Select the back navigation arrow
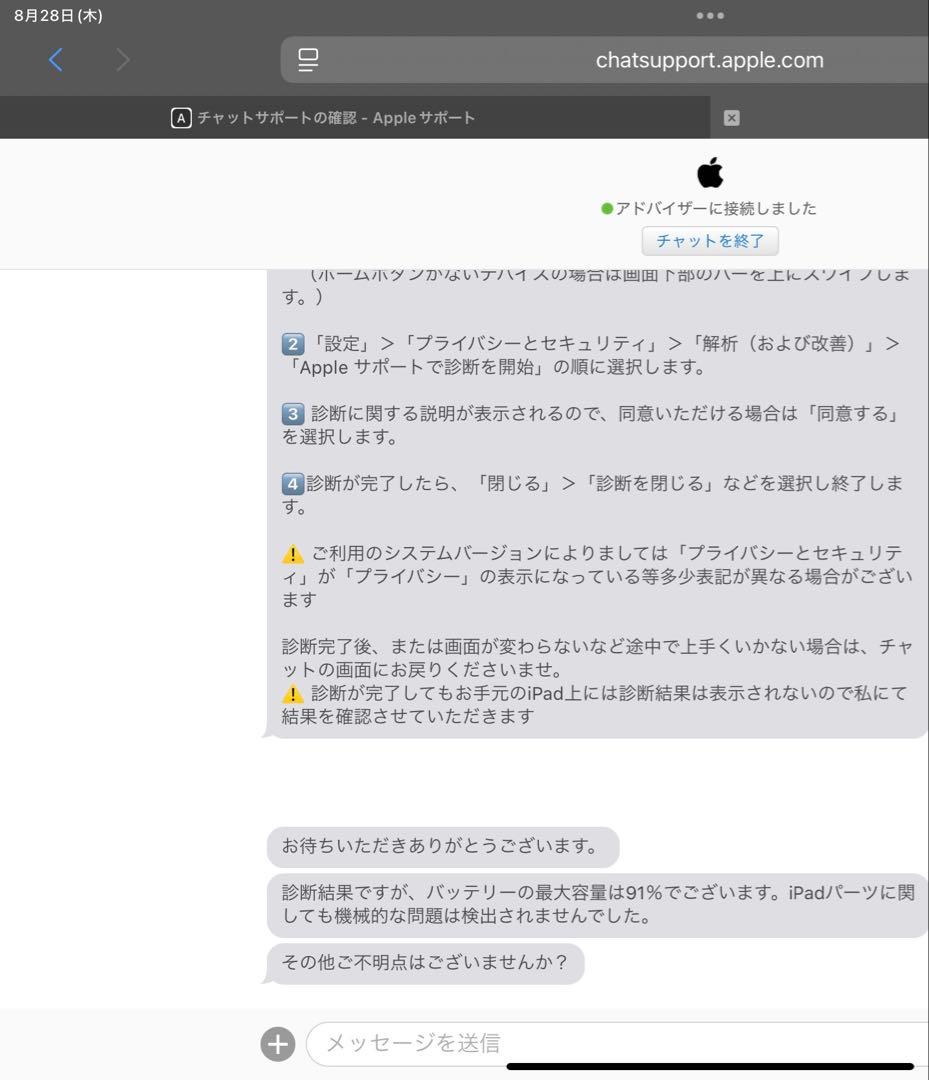Image resolution: width=929 pixels, height=1080 pixels. point(55,60)
